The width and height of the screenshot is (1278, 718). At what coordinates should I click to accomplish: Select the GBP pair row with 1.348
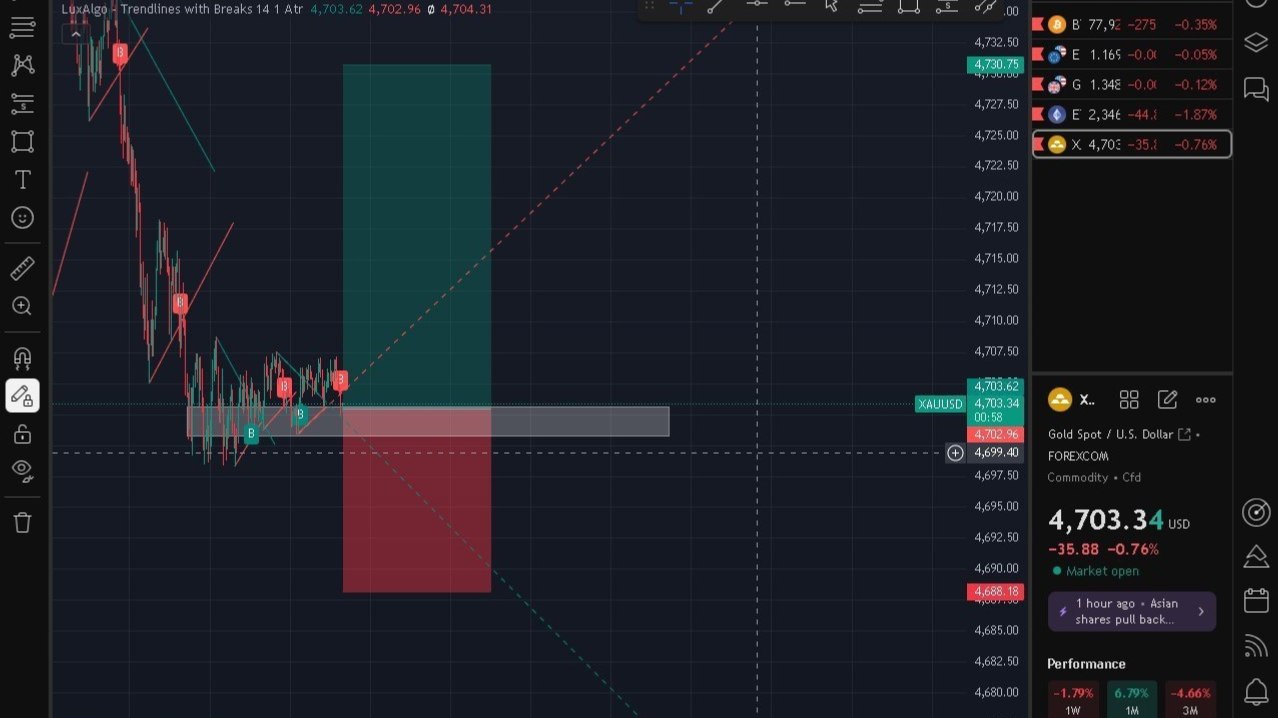pos(1132,84)
